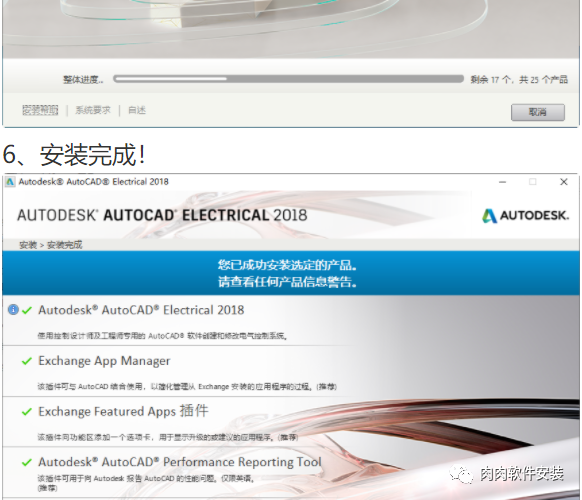Click the description under Performance Reporting Tool

[146, 483]
